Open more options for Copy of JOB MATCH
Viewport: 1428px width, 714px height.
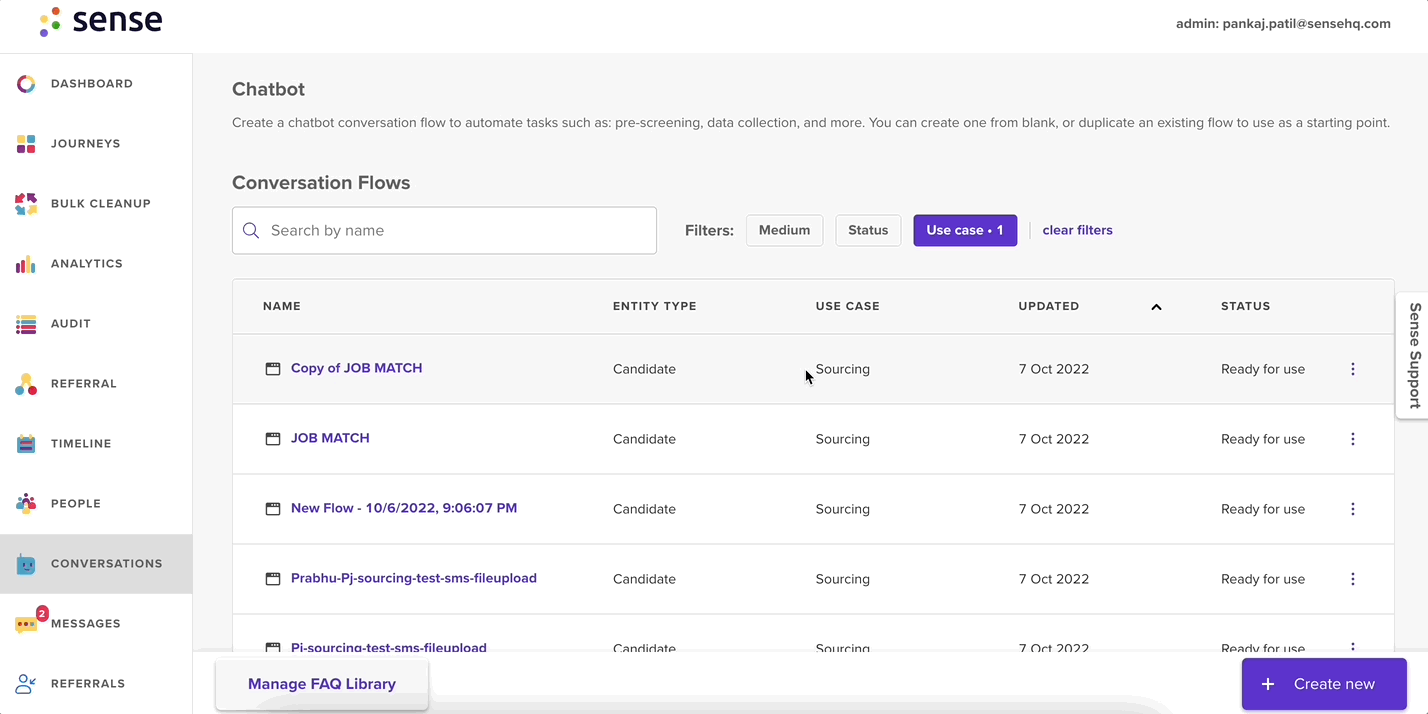pyautogui.click(x=1353, y=369)
